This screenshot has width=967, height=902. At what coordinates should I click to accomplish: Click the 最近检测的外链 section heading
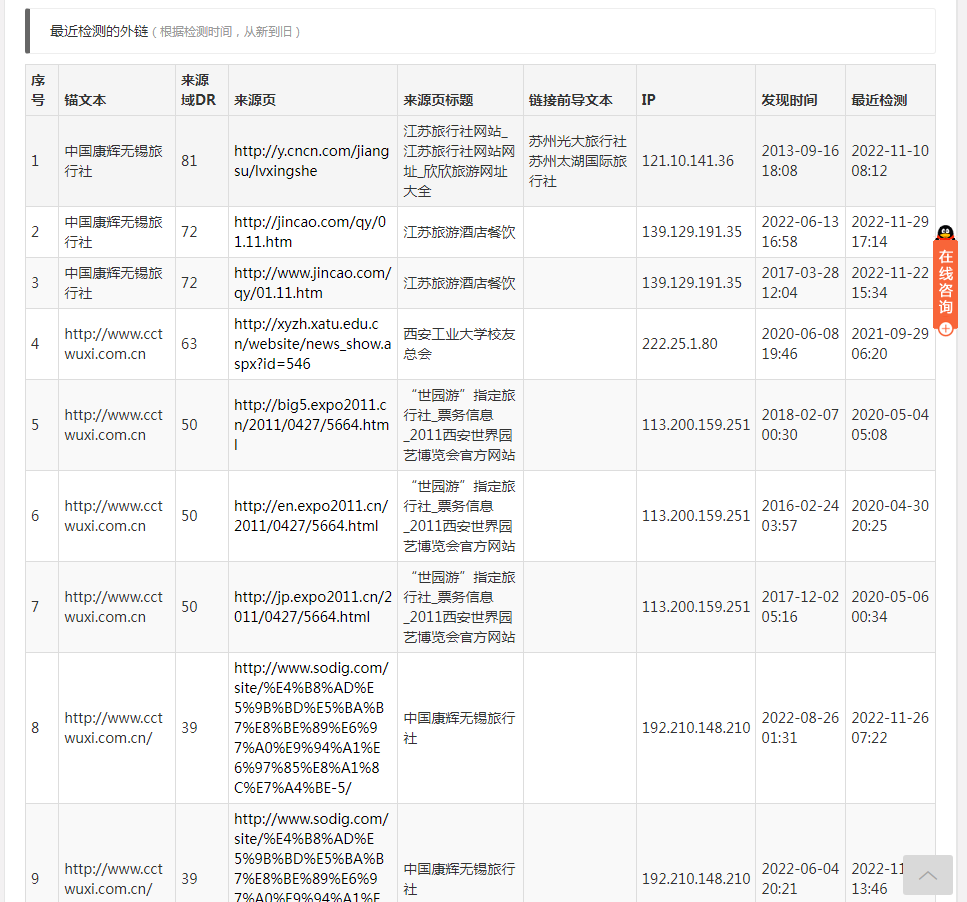98,31
